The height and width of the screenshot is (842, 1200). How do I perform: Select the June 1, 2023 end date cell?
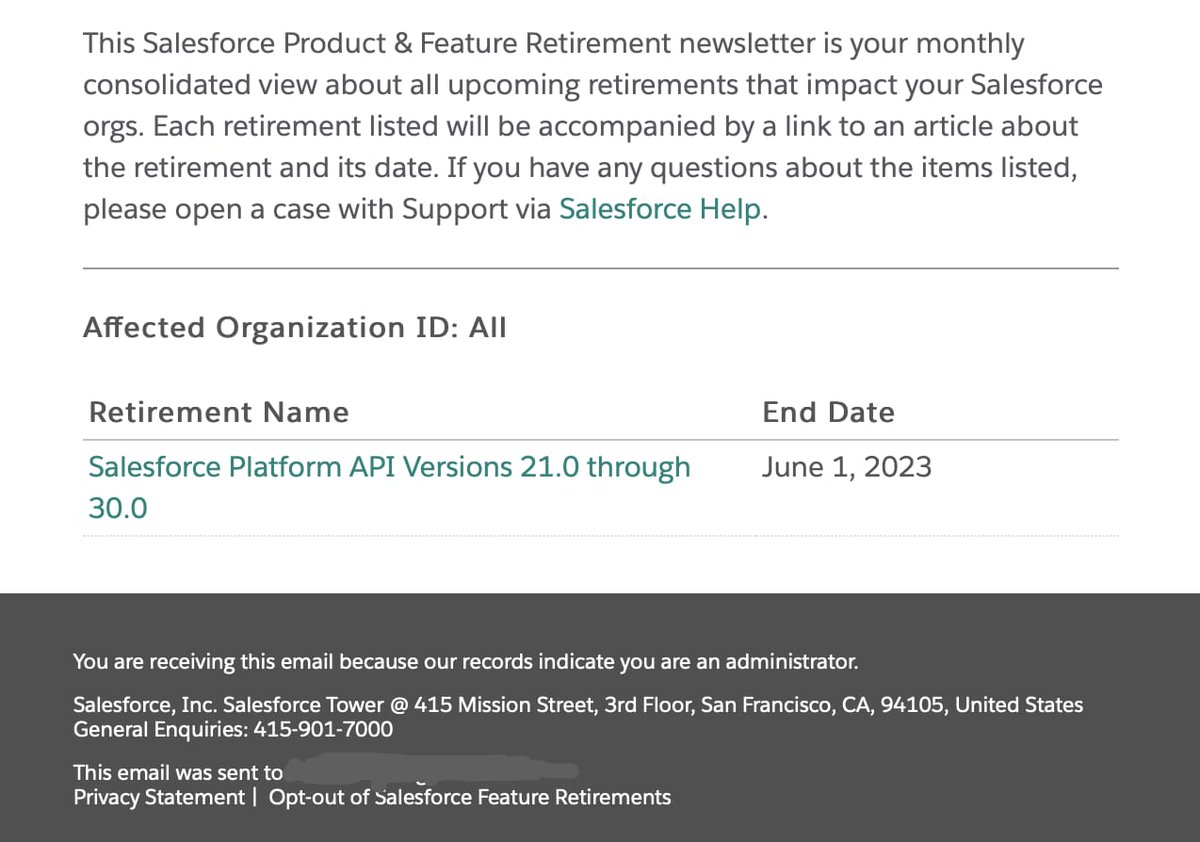coord(846,467)
